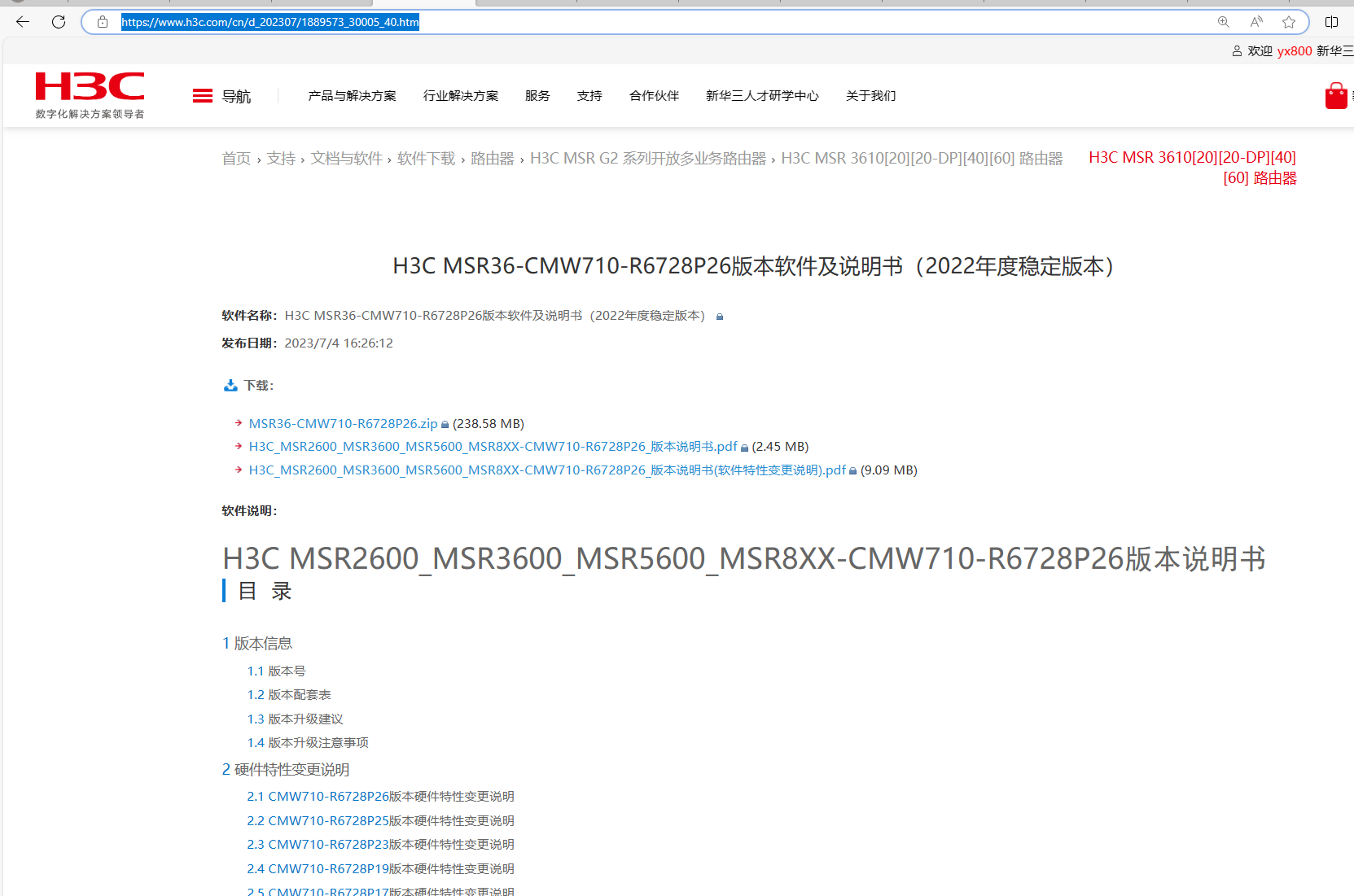
Task: Download MSR36-CMW710-R6728P26.zip
Action: pos(343,424)
